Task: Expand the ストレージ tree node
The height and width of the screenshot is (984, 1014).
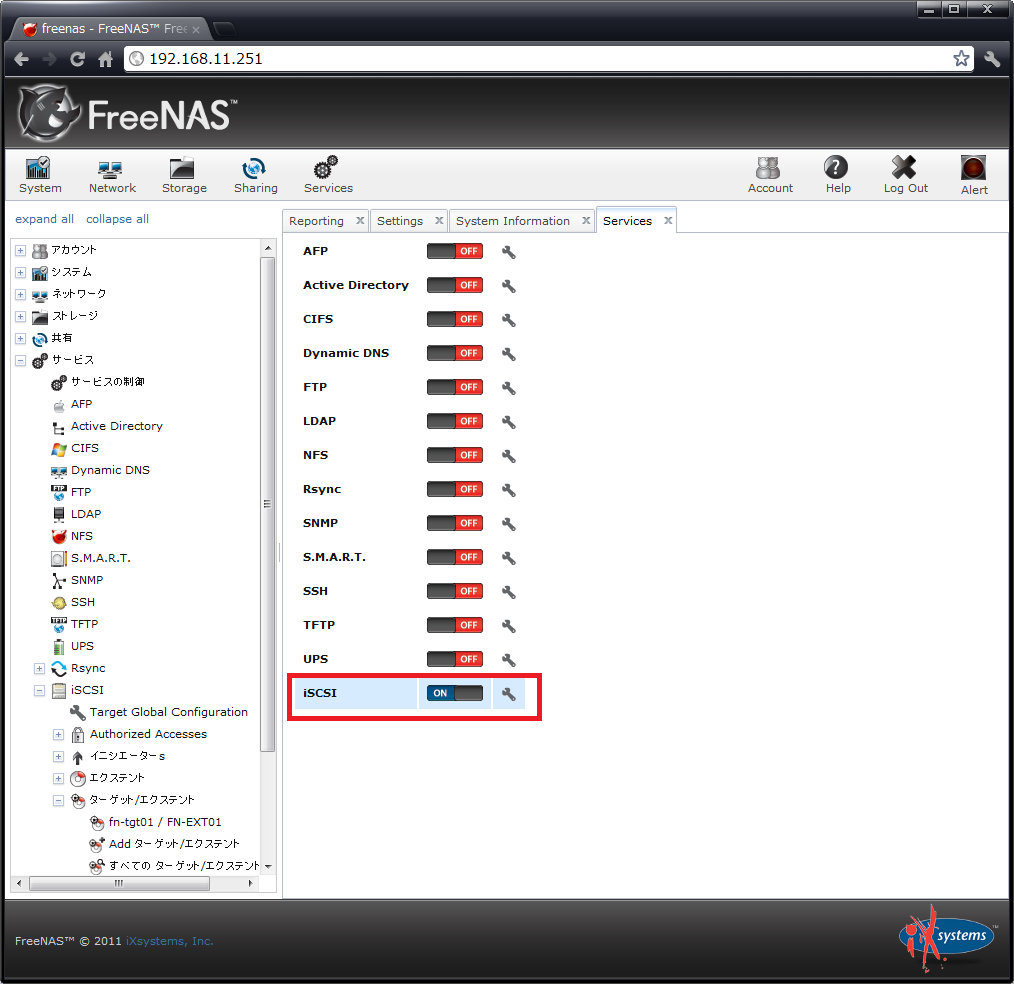Action: pyautogui.click(x=21, y=316)
